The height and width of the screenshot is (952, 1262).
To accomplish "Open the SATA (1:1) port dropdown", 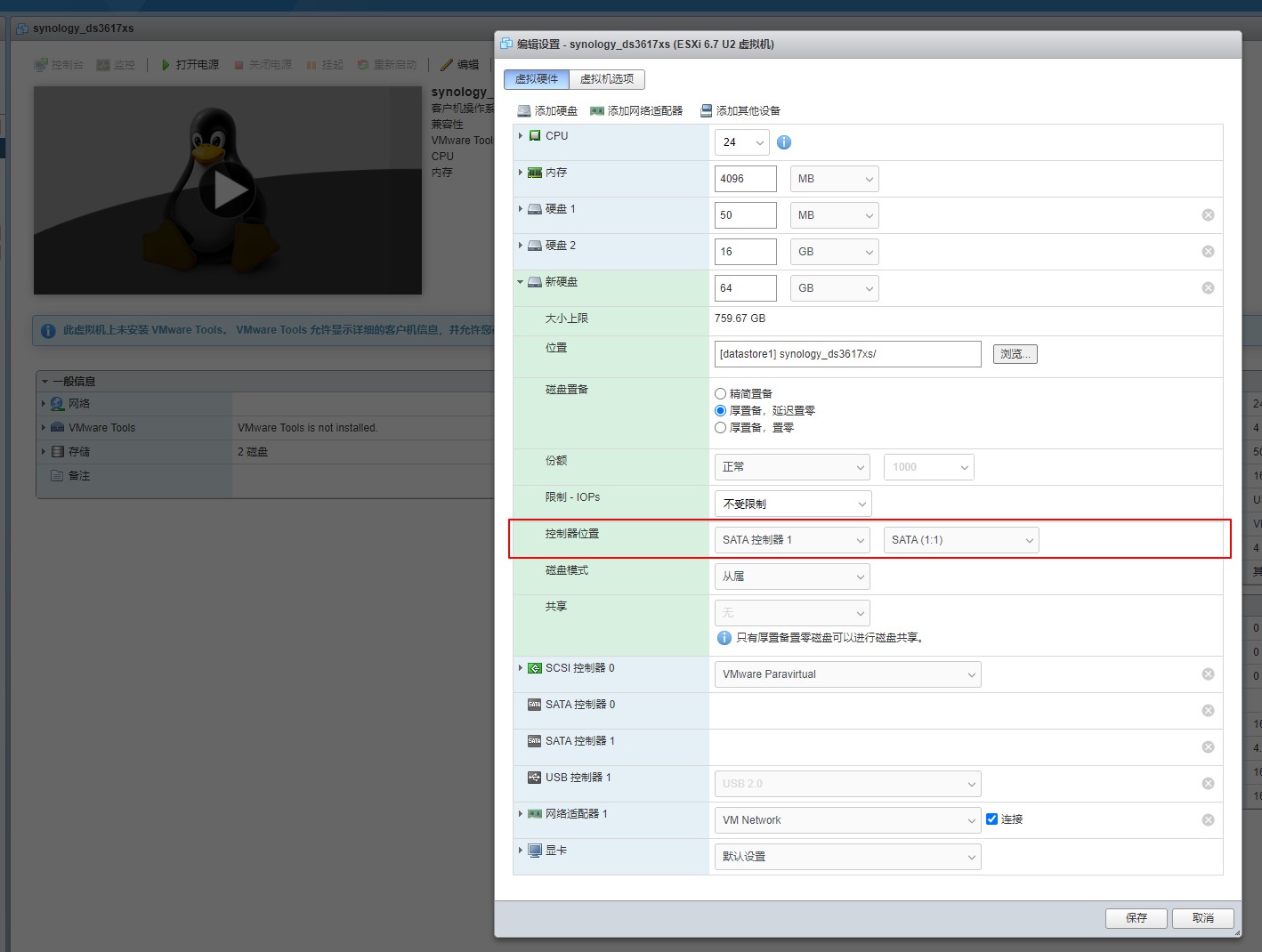I will [x=961, y=540].
